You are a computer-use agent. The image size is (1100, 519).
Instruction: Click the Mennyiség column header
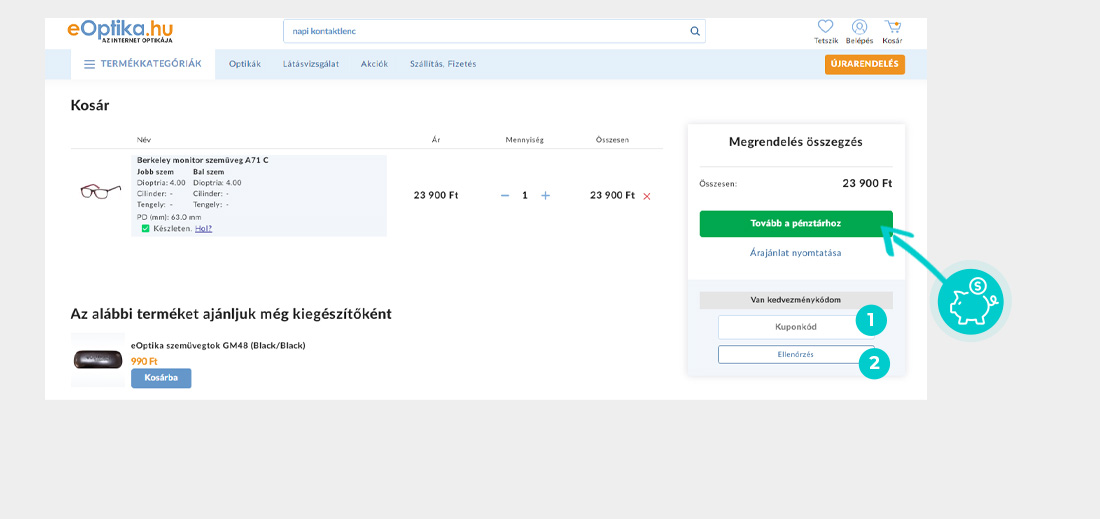[x=525, y=140]
